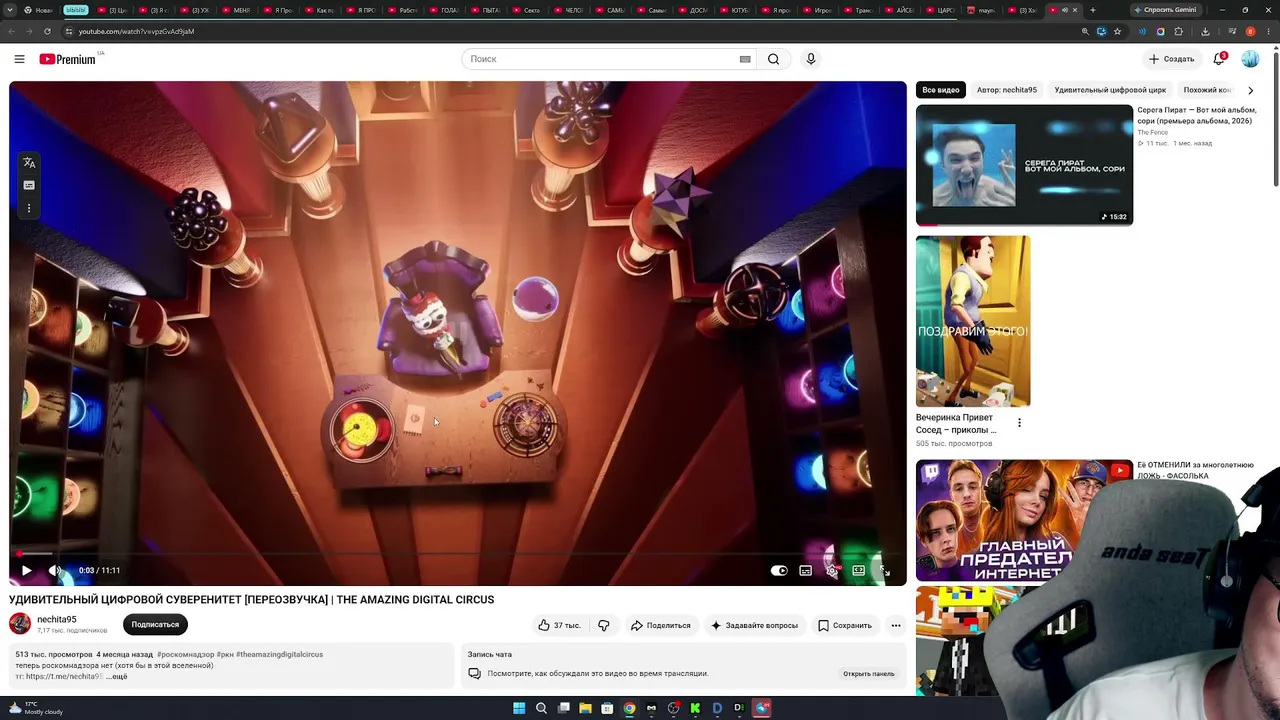
Task: Open the #роскомнадзор hashtag link
Action: pos(186,655)
